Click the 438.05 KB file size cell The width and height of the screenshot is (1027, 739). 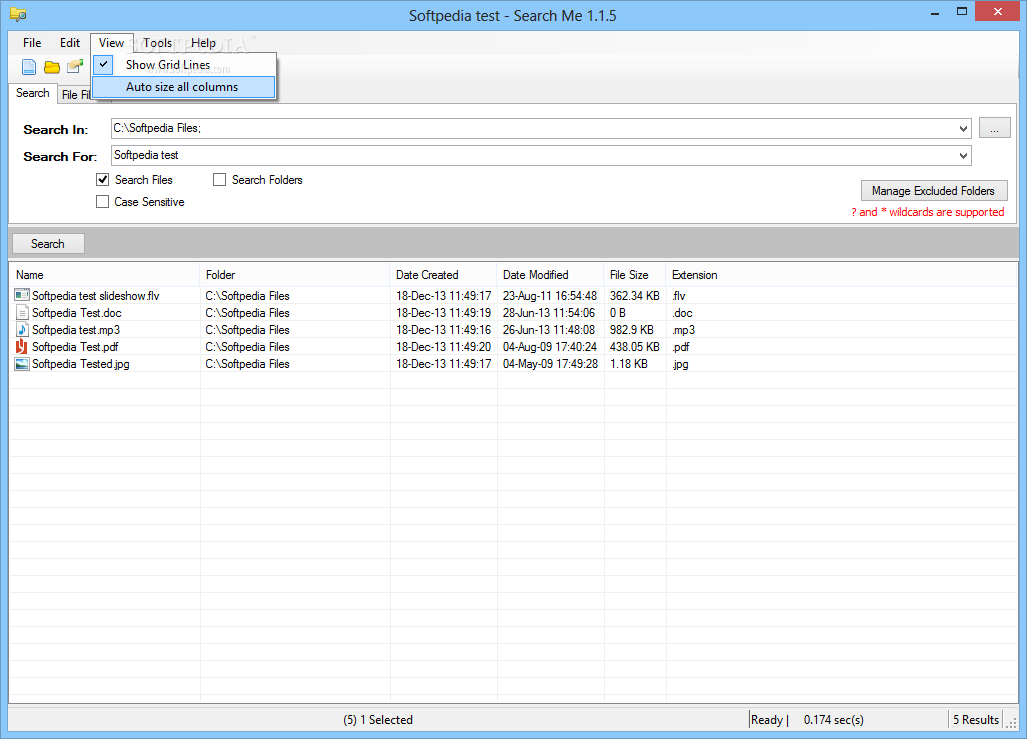[635, 347]
